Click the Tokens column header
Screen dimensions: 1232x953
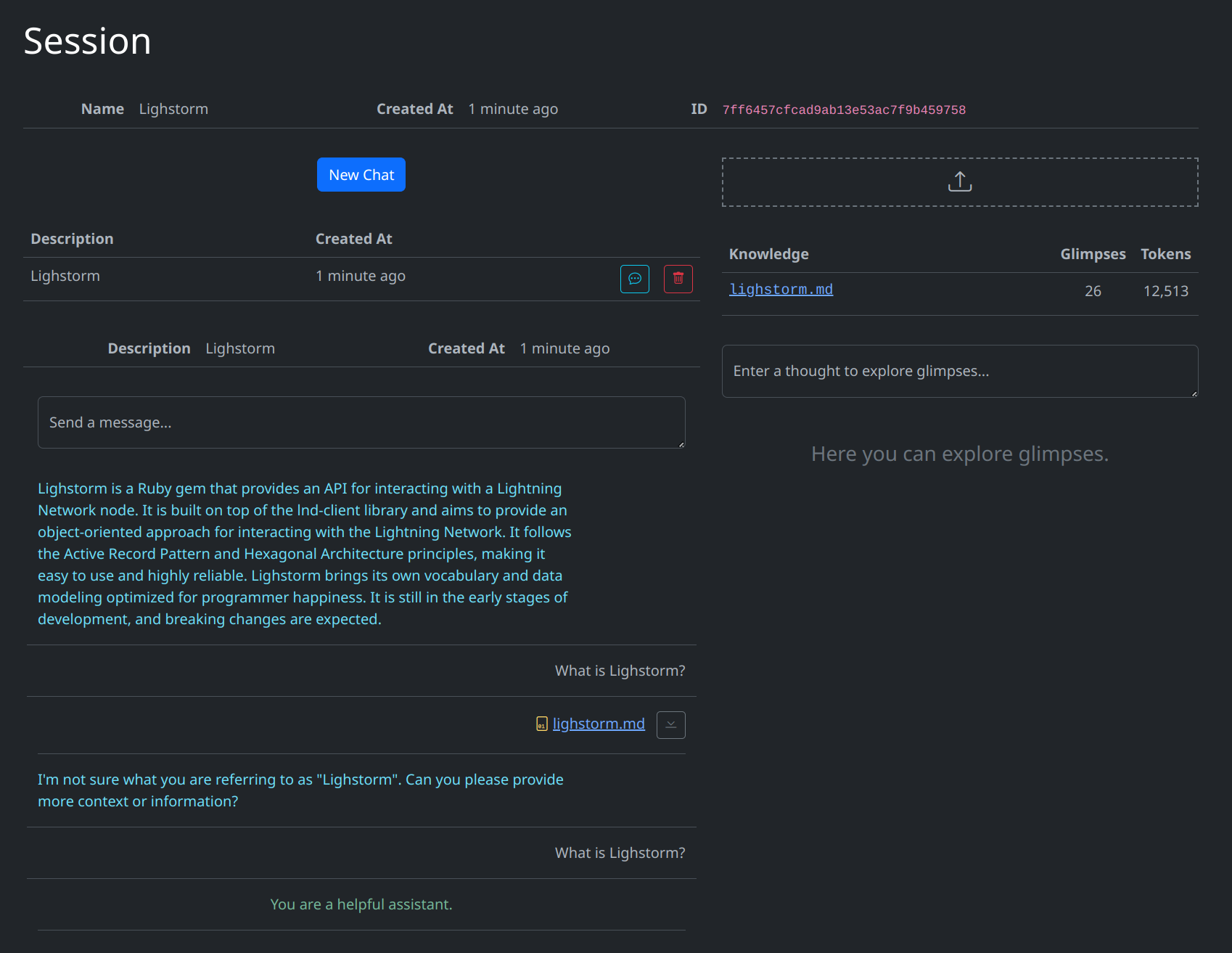pos(1165,254)
